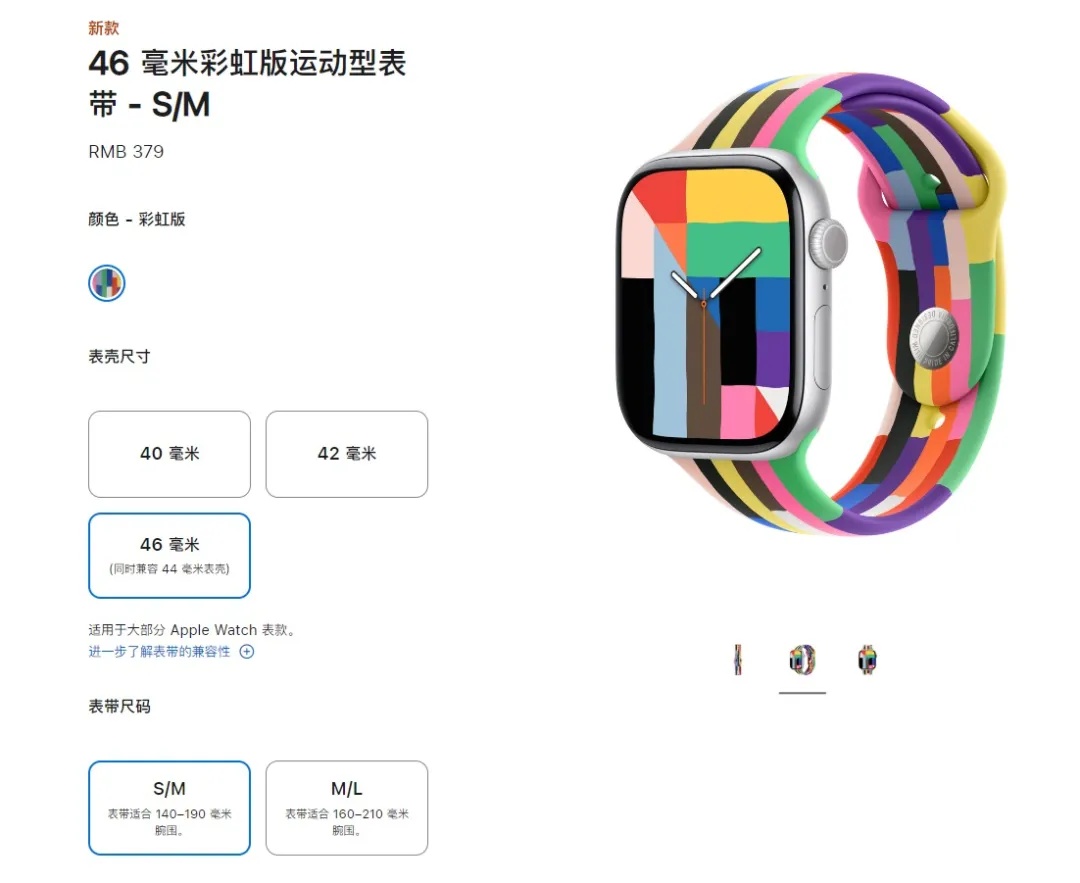Viewport: 1080px width, 883px height.
Task: Pick the M/L band size
Action: [346, 808]
